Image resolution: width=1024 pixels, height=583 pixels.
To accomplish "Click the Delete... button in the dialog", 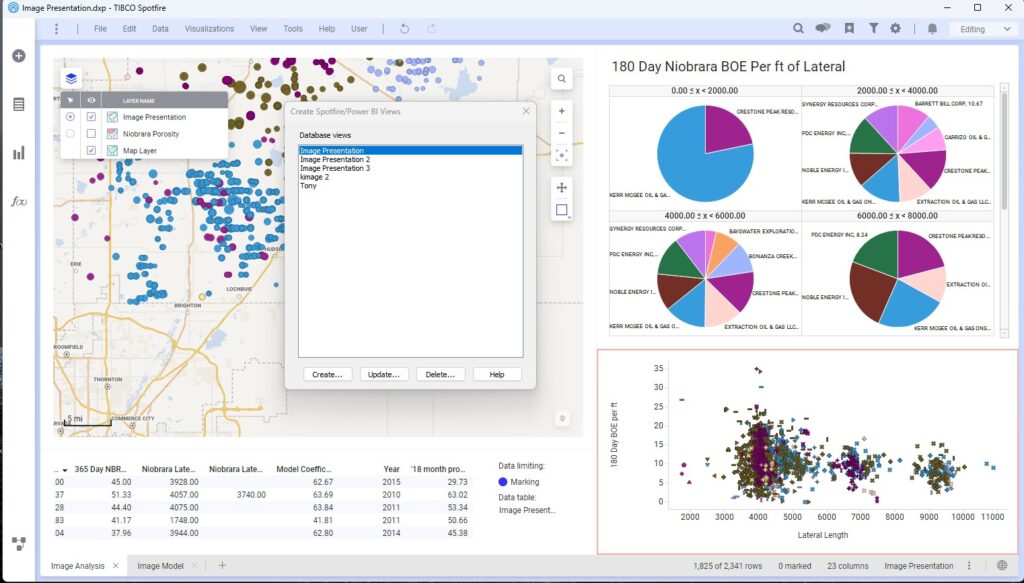I will (x=440, y=375).
